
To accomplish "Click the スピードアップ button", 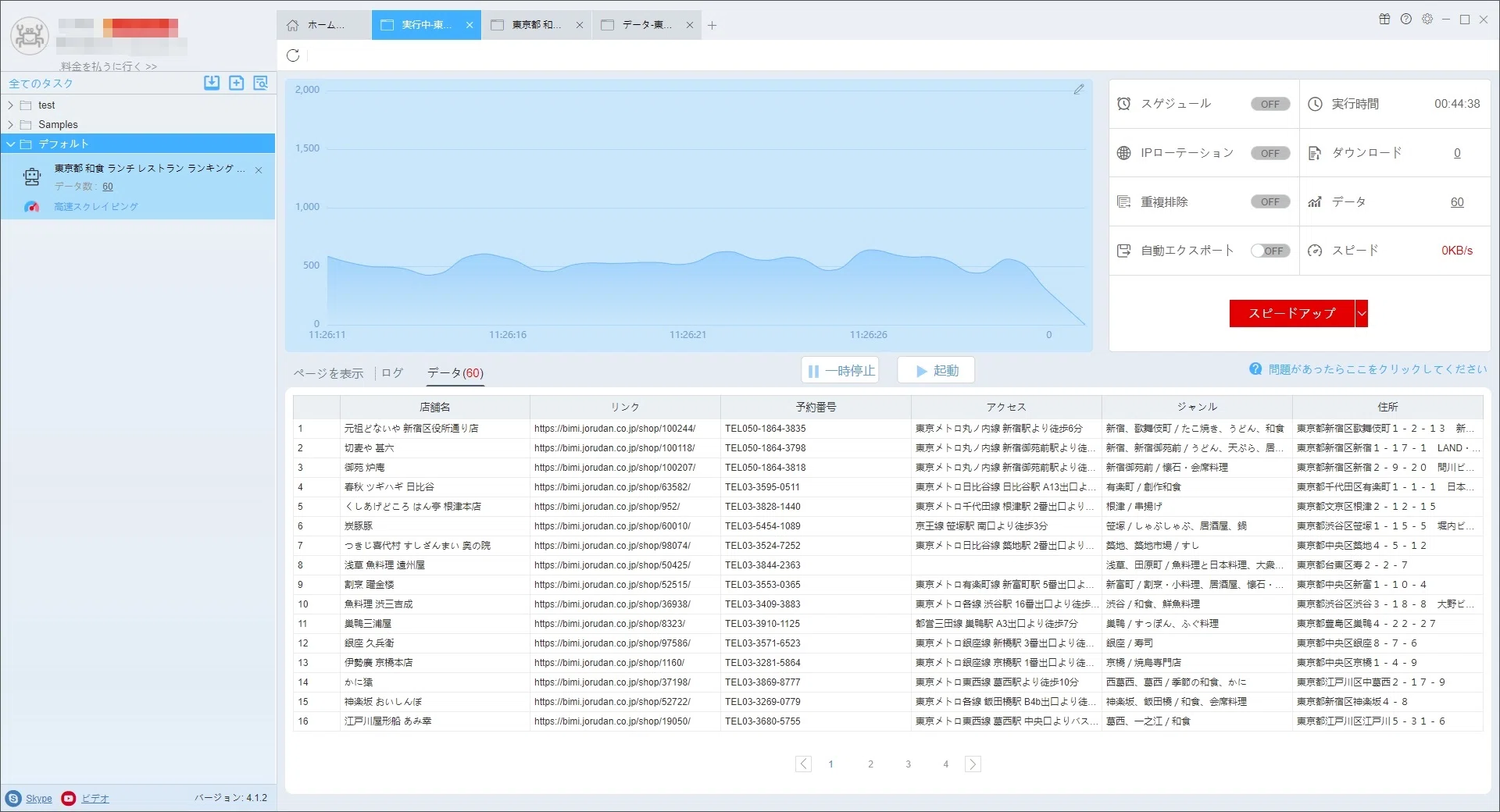I will [1292, 313].
